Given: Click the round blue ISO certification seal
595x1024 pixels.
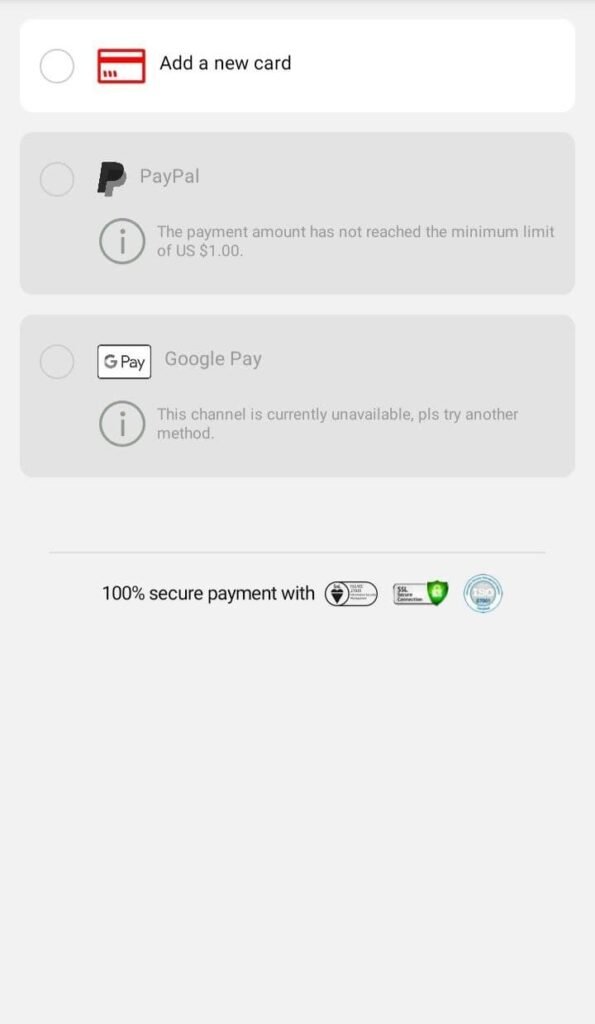Looking at the screenshot, I should pyautogui.click(x=483, y=593).
